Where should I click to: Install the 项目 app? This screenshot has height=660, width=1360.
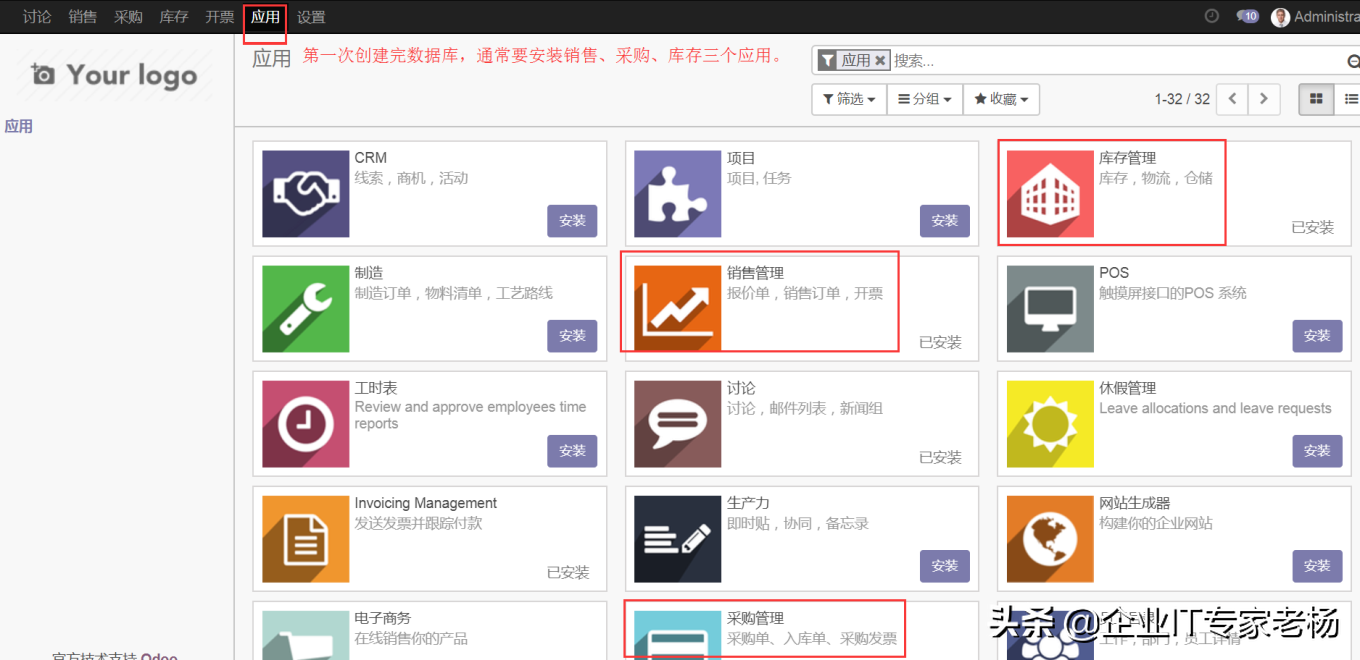coord(944,220)
